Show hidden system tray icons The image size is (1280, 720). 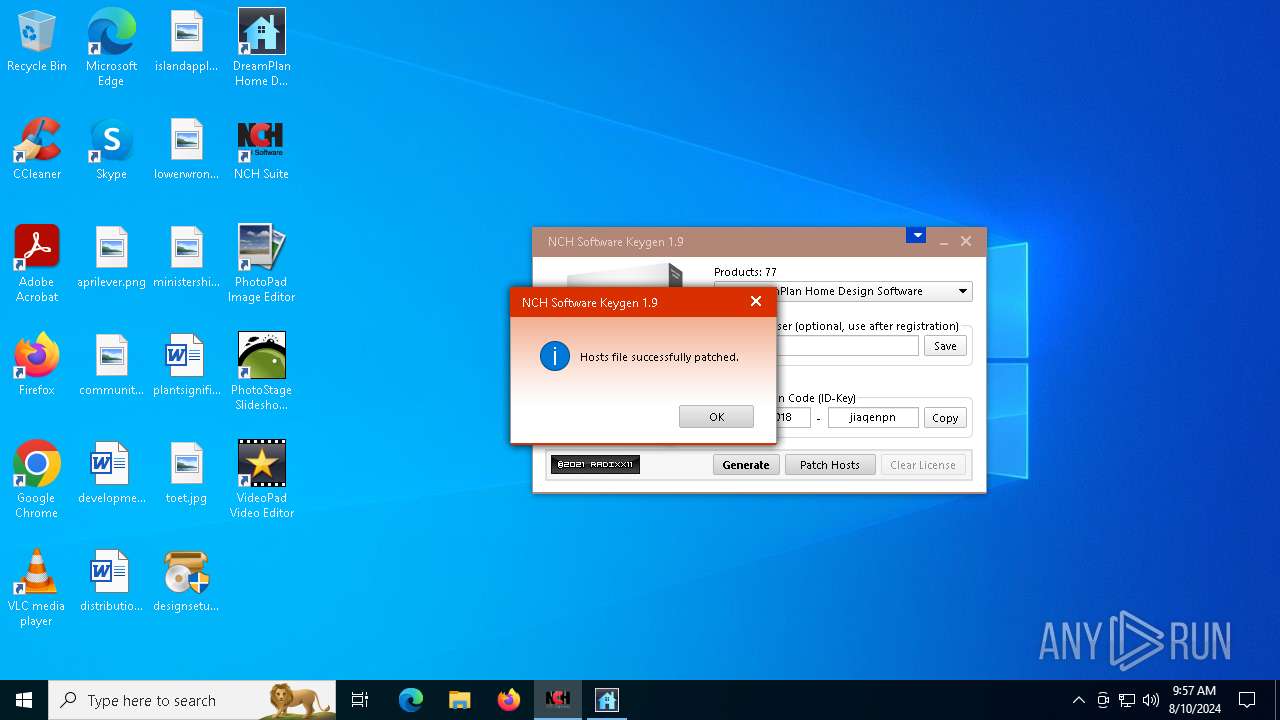pyautogui.click(x=1078, y=700)
